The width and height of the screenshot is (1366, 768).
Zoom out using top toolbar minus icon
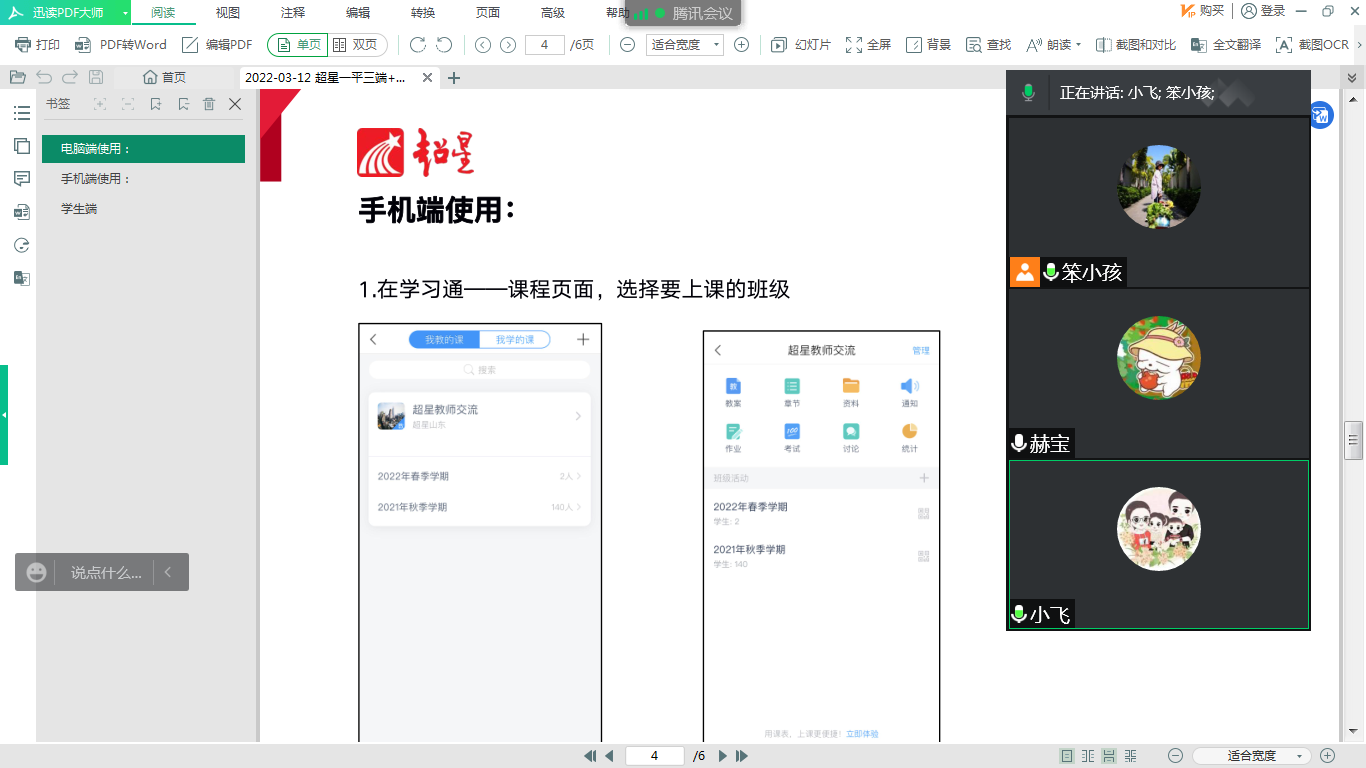[627, 45]
